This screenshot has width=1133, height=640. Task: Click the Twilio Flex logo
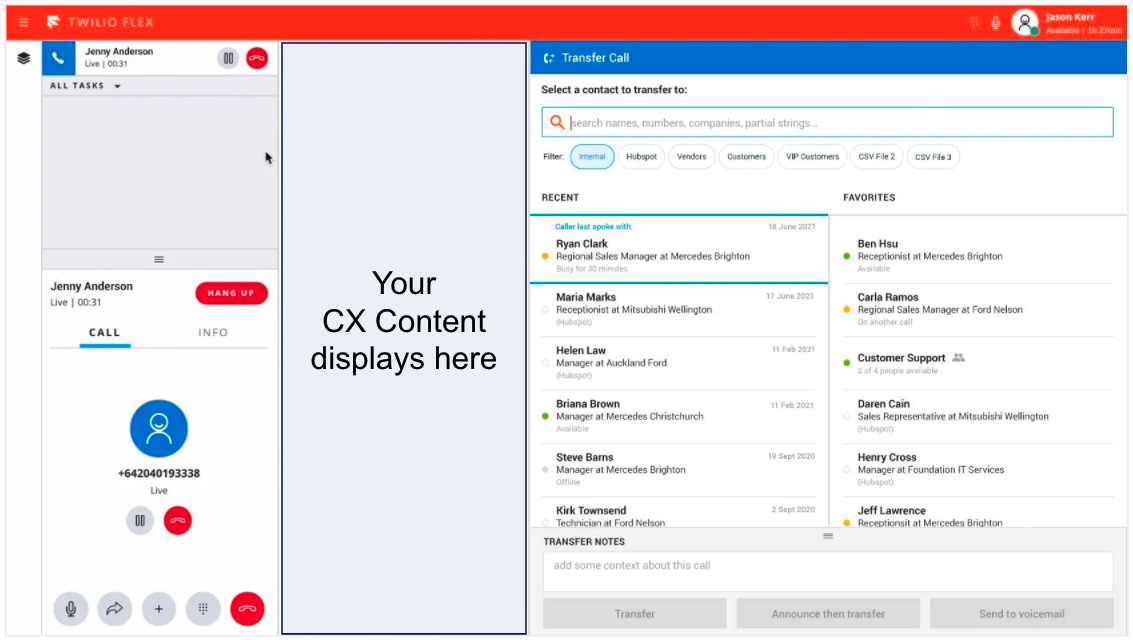100,22
